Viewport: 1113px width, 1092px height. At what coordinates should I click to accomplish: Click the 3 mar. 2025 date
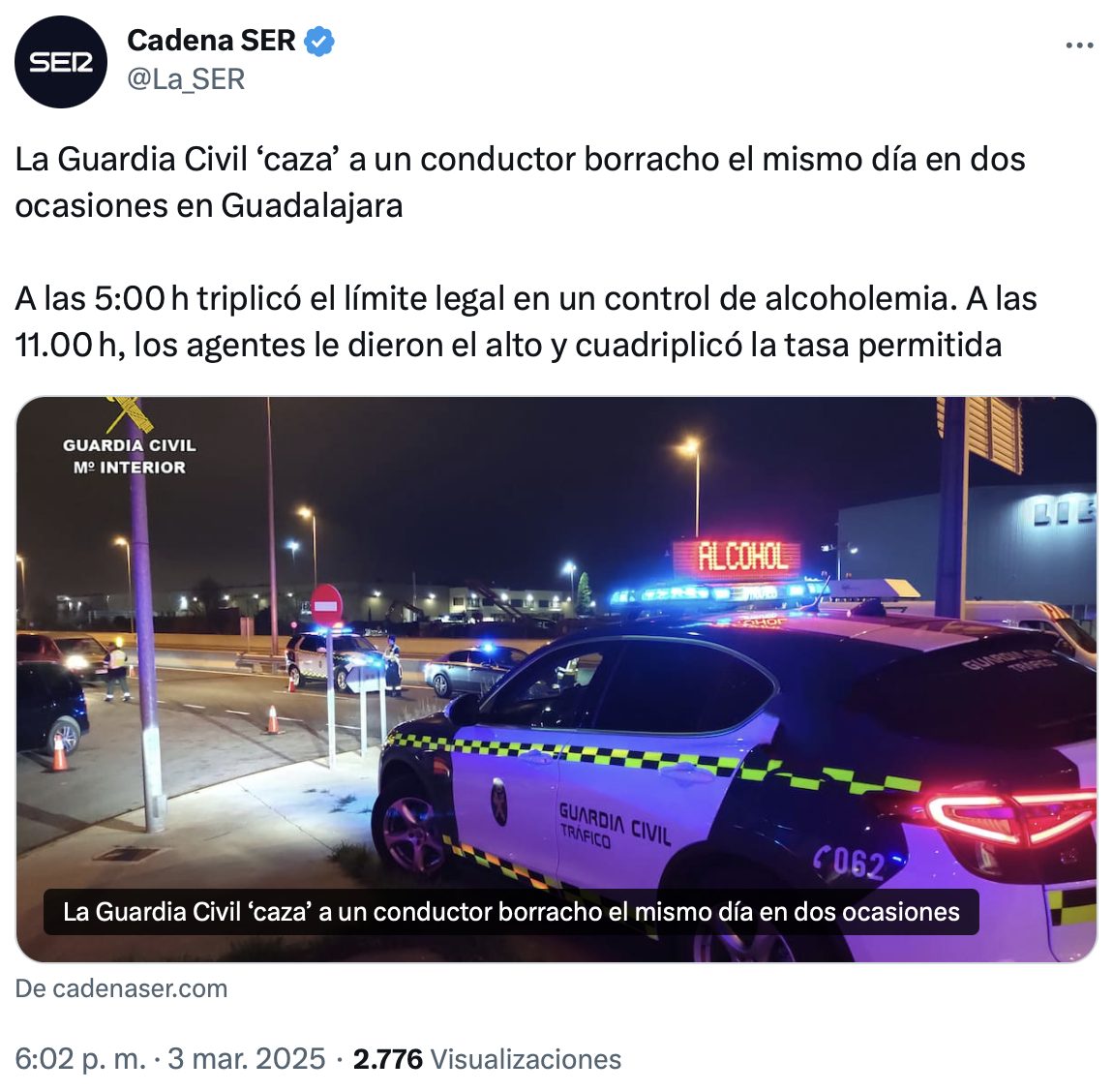tap(246, 1059)
